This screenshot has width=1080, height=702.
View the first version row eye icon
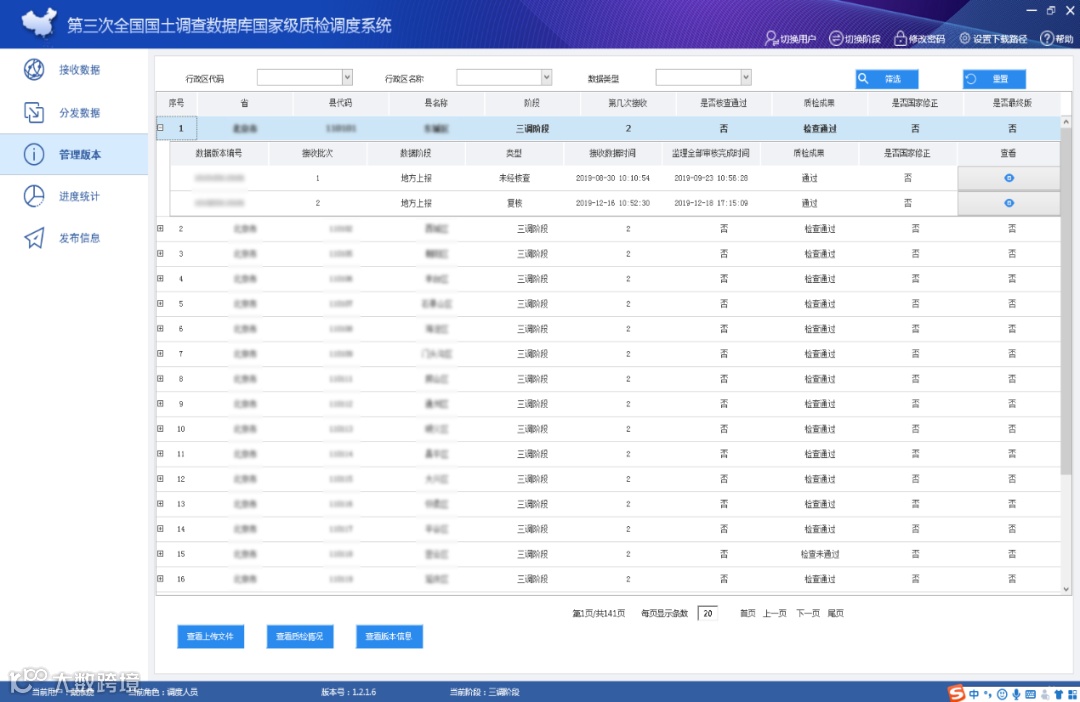click(1008, 178)
